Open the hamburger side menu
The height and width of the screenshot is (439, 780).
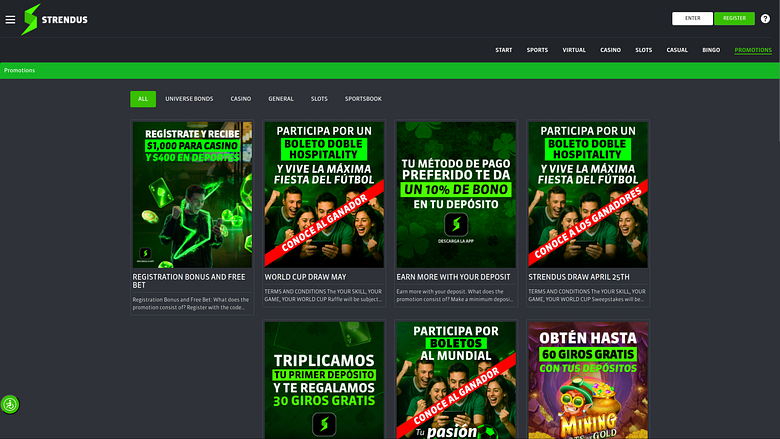click(x=10, y=19)
